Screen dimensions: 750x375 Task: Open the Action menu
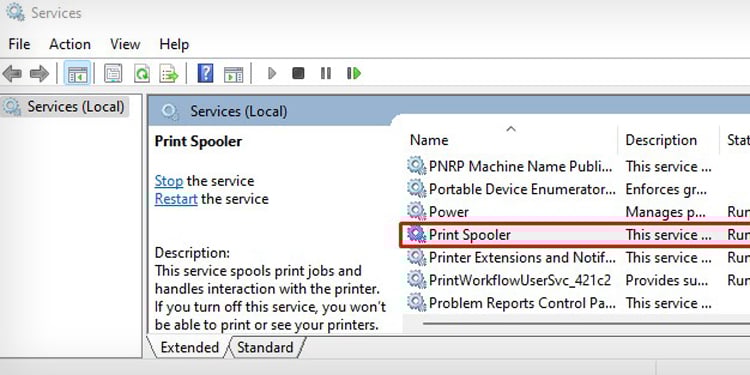[x=70, y=44]
